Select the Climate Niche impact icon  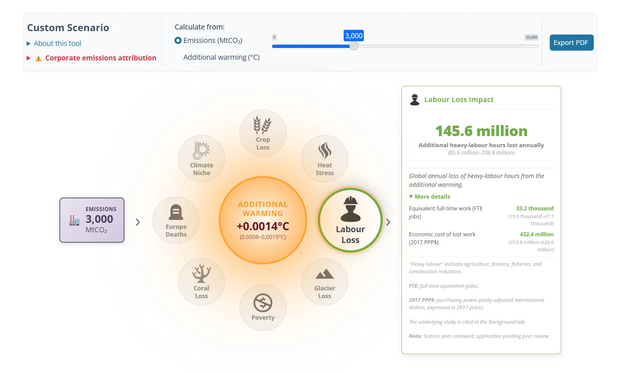click(x=201, y=159)
